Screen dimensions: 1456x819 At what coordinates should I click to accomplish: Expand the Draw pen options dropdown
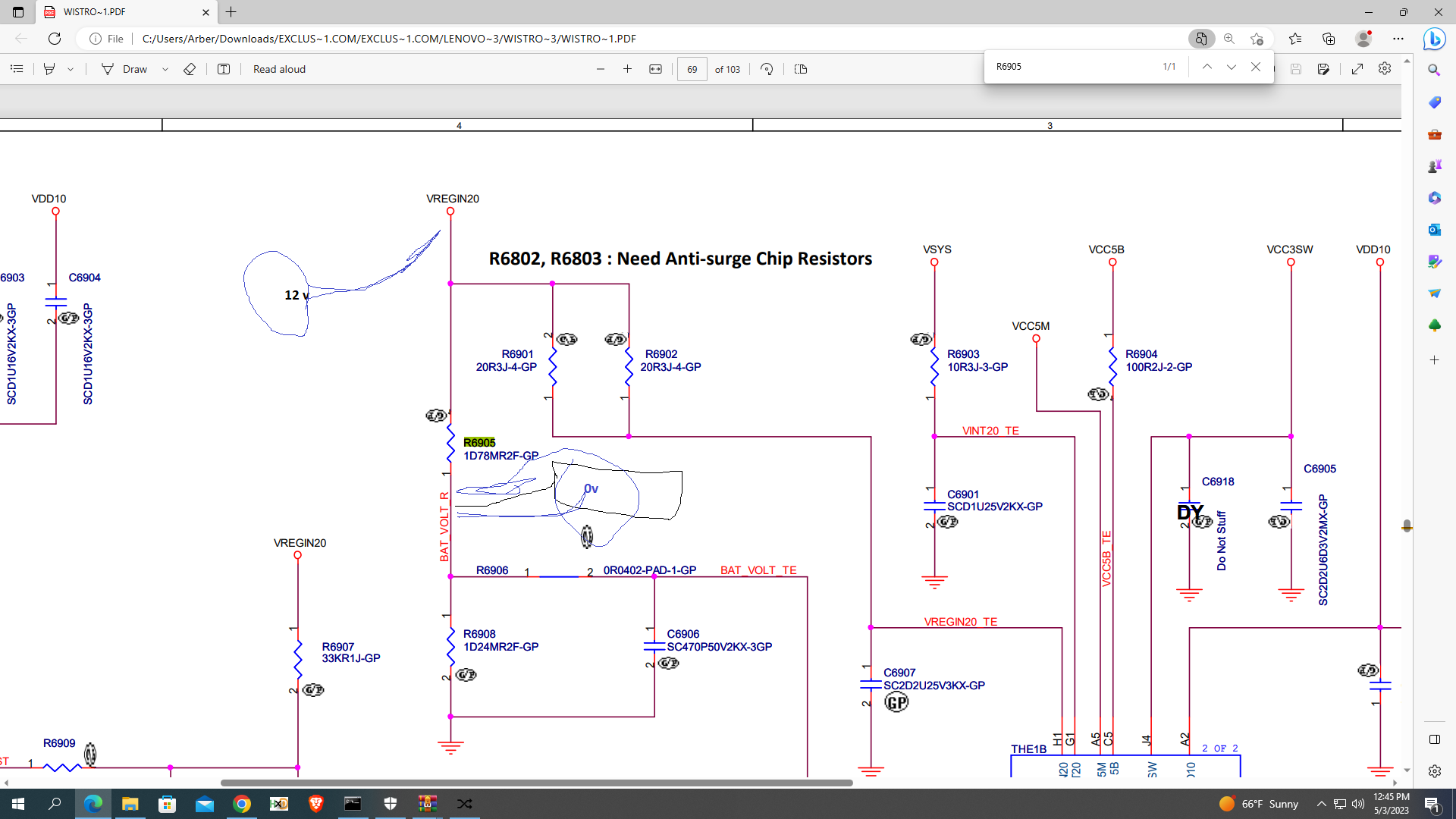165,69
